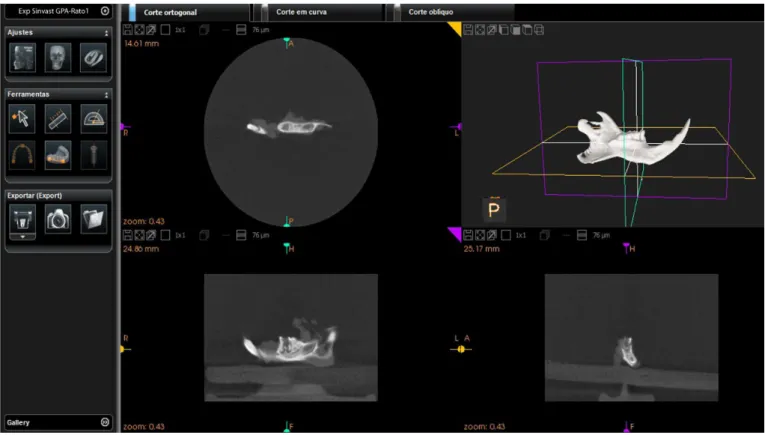Select the first cube orientation in 3D toolbar
Screen dimensions: 765x435
[503, 30]
